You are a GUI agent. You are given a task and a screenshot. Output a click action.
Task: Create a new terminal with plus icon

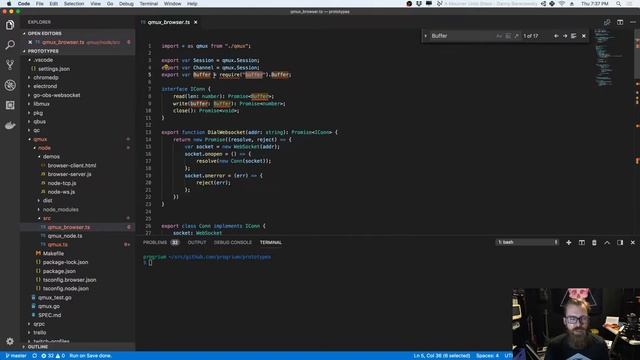pyautogui.click(x=569, y=242)
